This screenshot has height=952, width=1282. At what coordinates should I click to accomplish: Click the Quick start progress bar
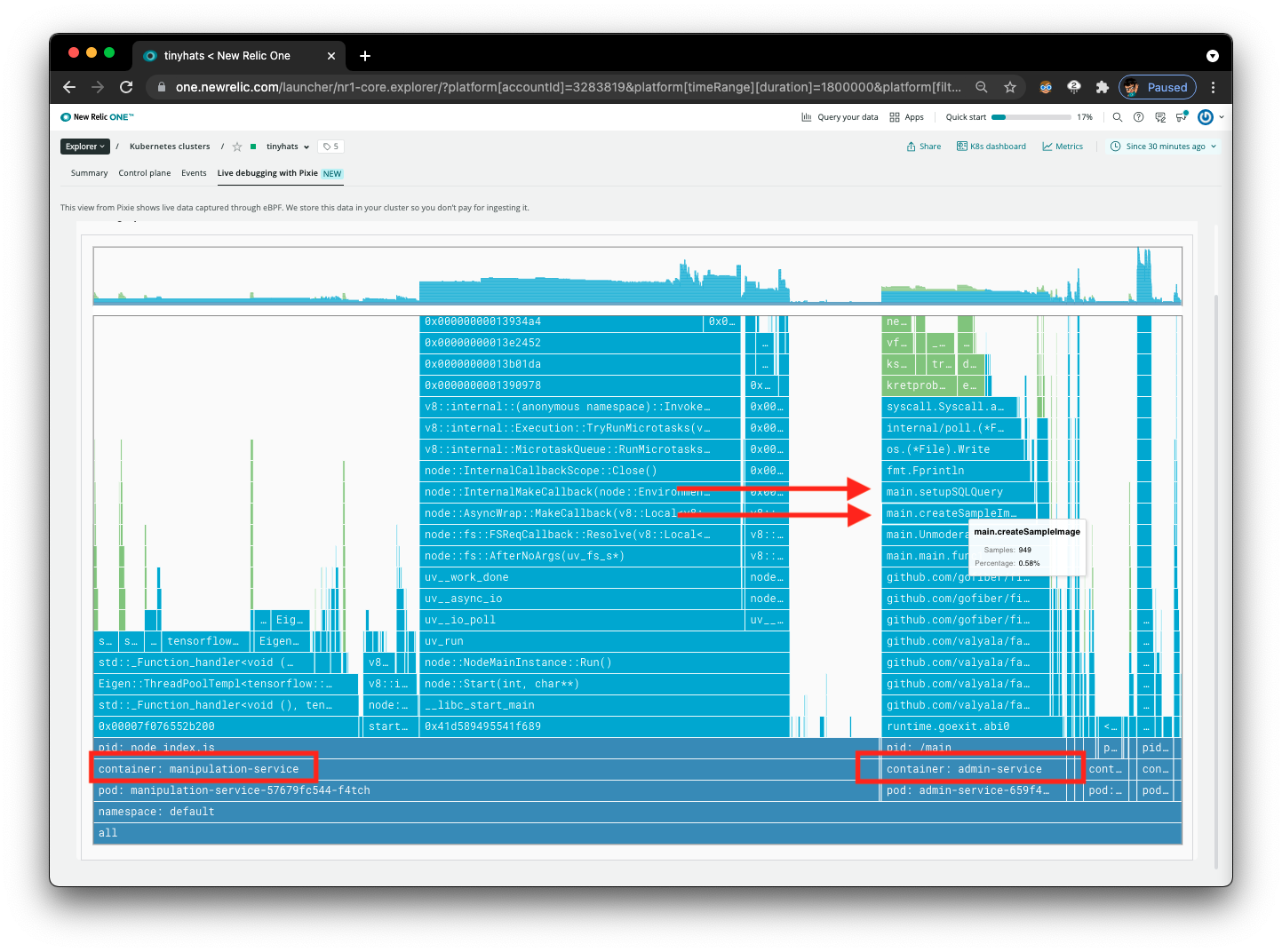(1031, 117)
